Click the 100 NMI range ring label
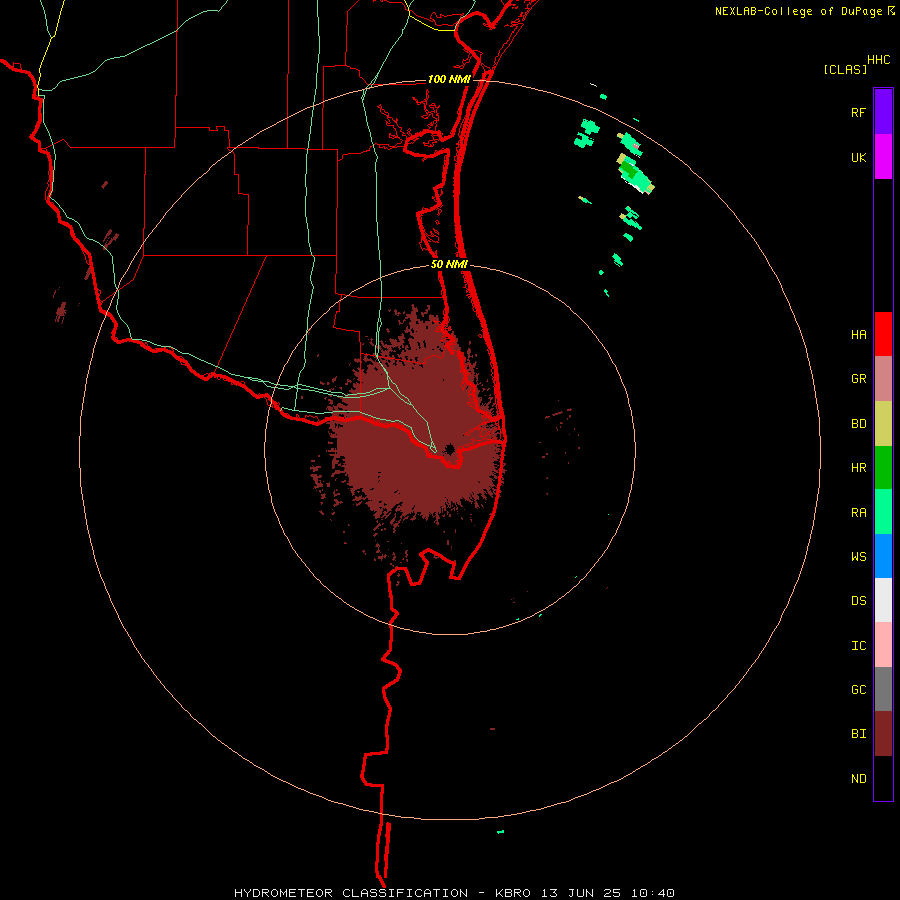Screen dimensions: 900x900 (449, 79)
